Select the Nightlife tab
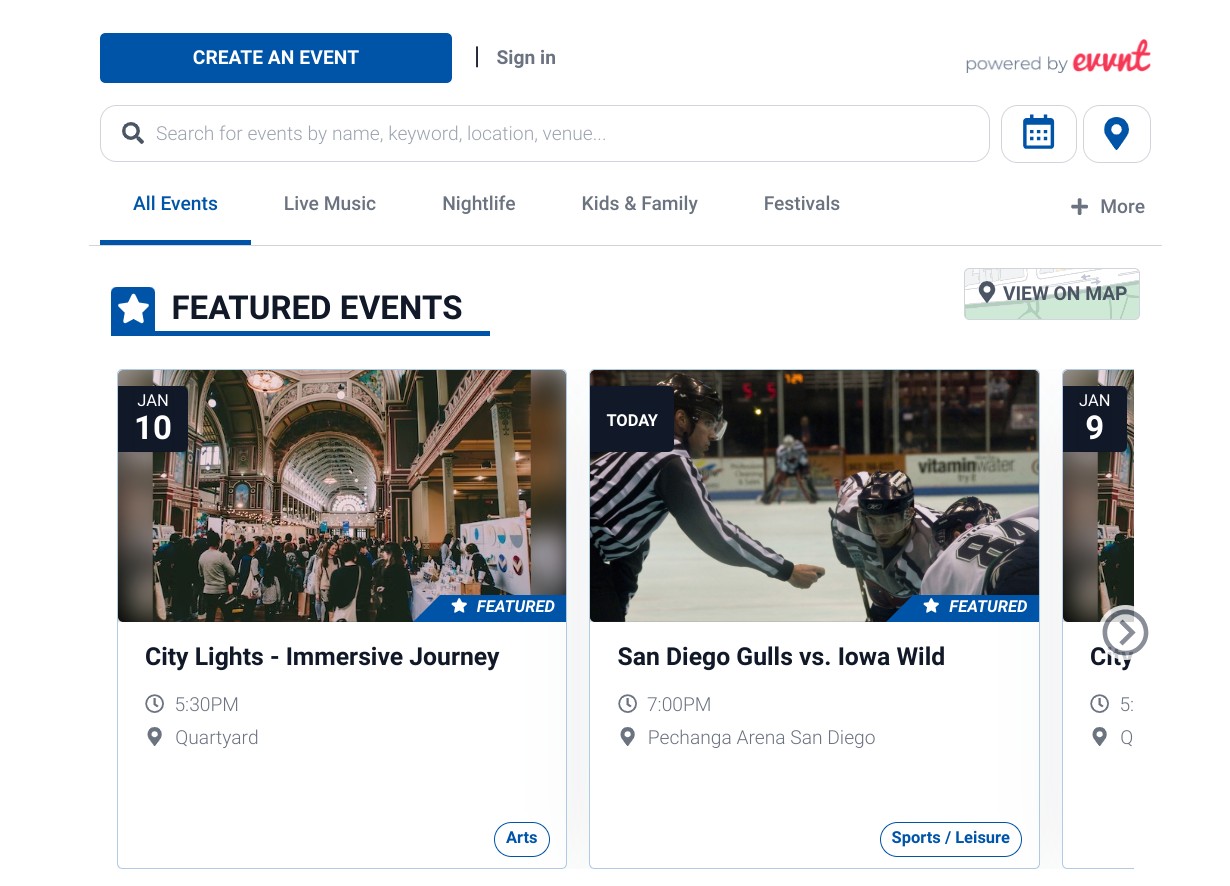This screenshot has height=886, width=1230. click(x=479, y=204)
